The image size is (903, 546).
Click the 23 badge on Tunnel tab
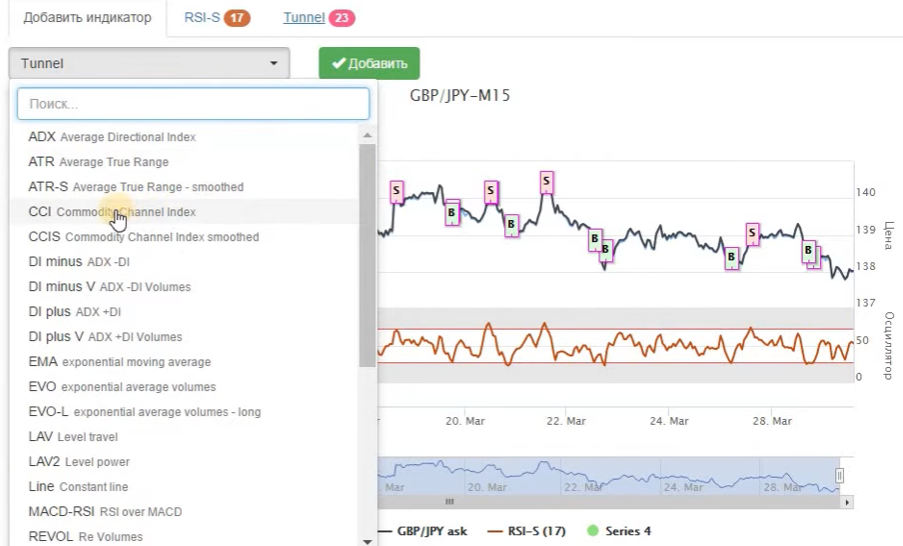342,18
